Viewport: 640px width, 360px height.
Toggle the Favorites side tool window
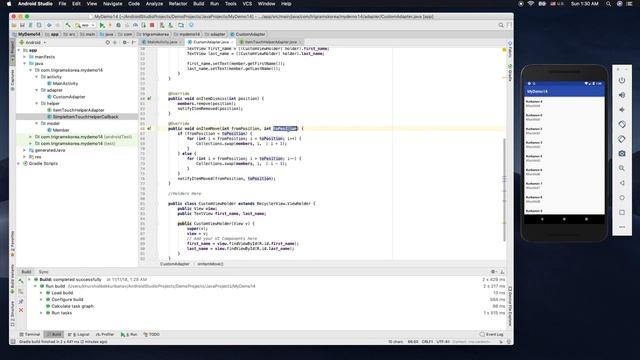coord(12,244)
